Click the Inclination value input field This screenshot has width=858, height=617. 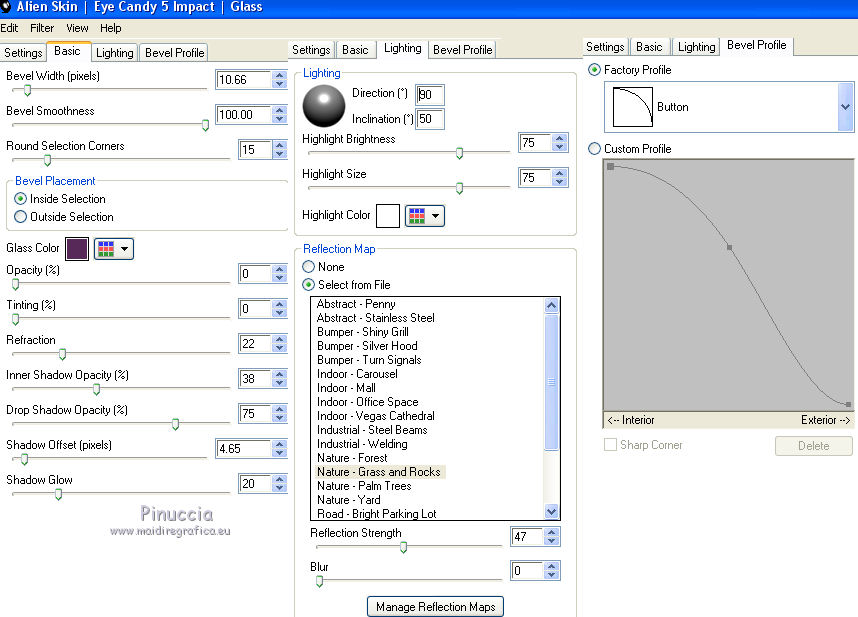tap(430, 119)
